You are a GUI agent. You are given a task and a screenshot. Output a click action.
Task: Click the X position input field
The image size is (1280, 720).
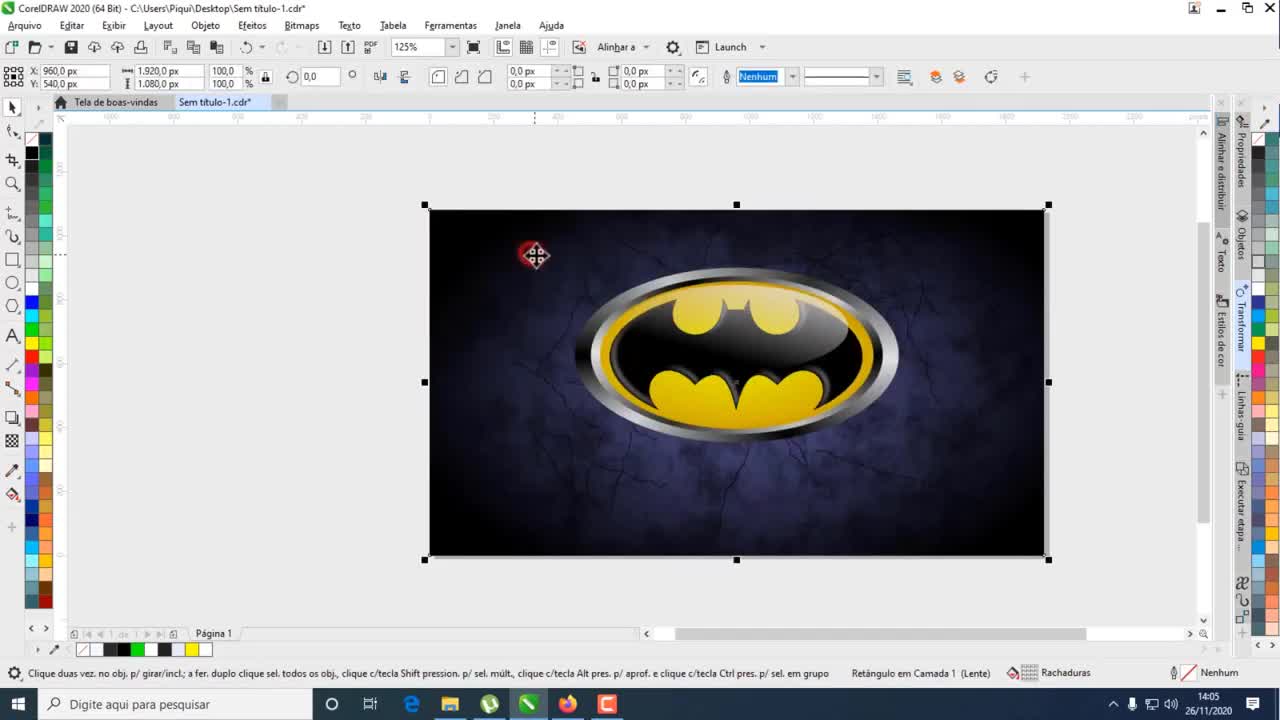point(75,71)
